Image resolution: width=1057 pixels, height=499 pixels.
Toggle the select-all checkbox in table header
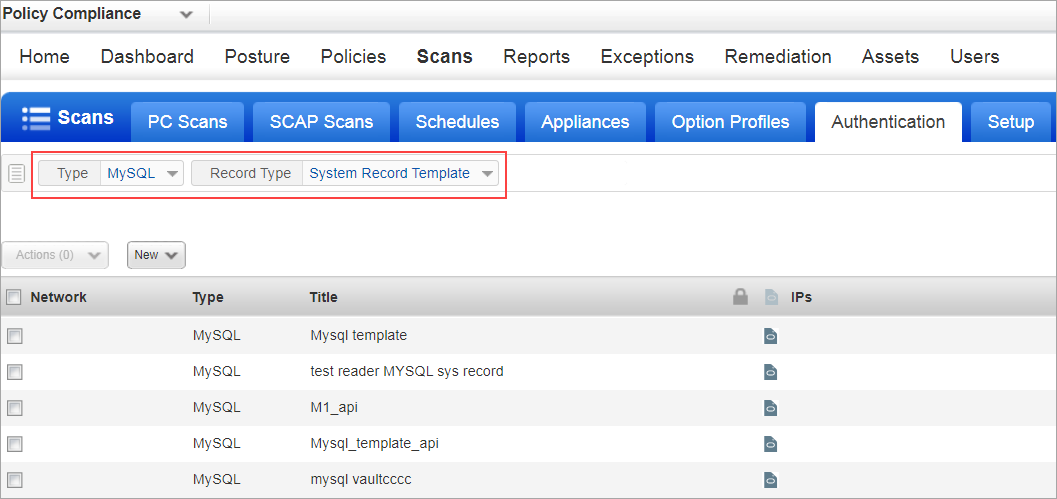pyautogui.click(x=14, y=297)
